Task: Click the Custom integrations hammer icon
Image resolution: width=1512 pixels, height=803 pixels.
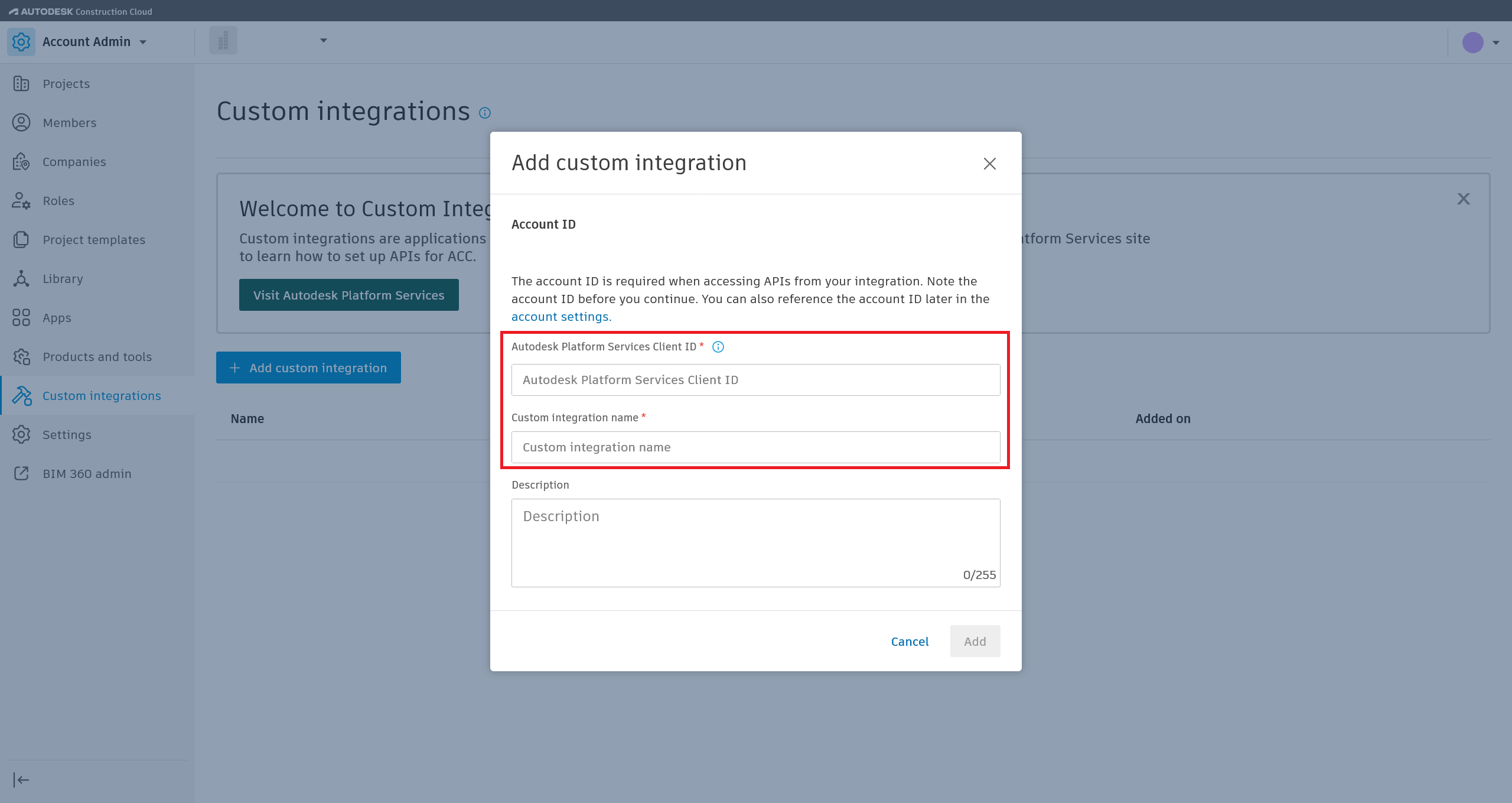Action: (x=21, y=396)
